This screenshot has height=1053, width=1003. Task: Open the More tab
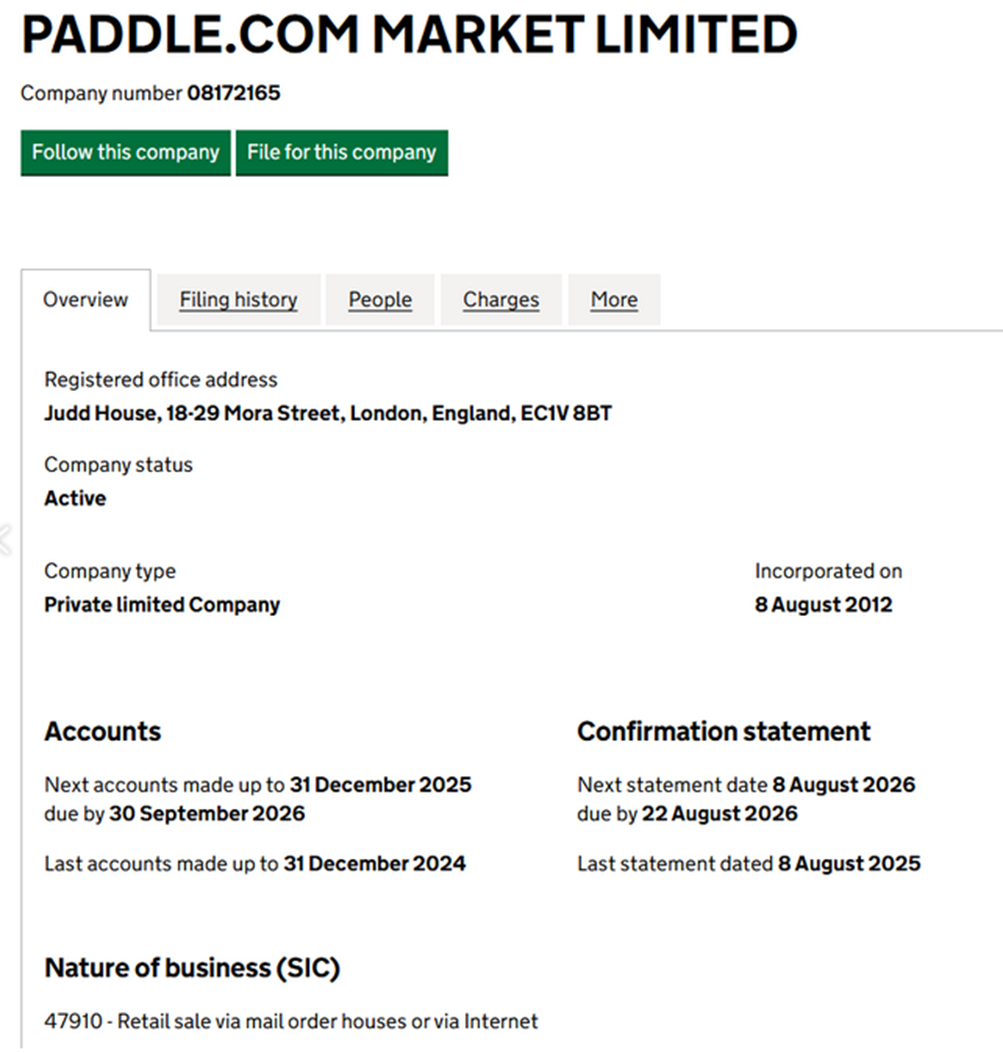pyautogui.click(x=614, y=300)
